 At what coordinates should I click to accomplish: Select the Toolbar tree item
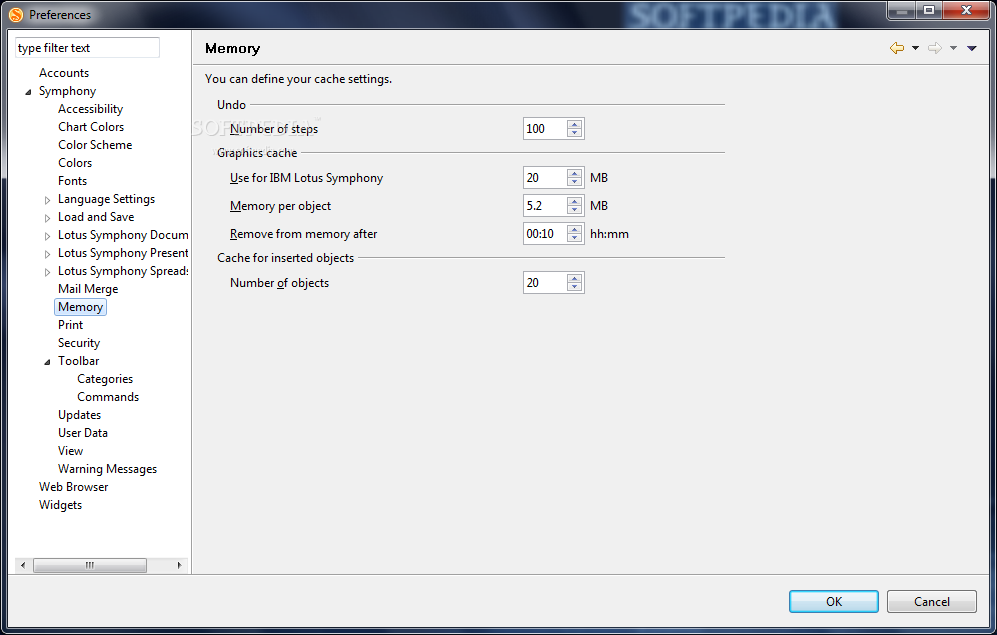pyautogui.click(x=78, y=360)
